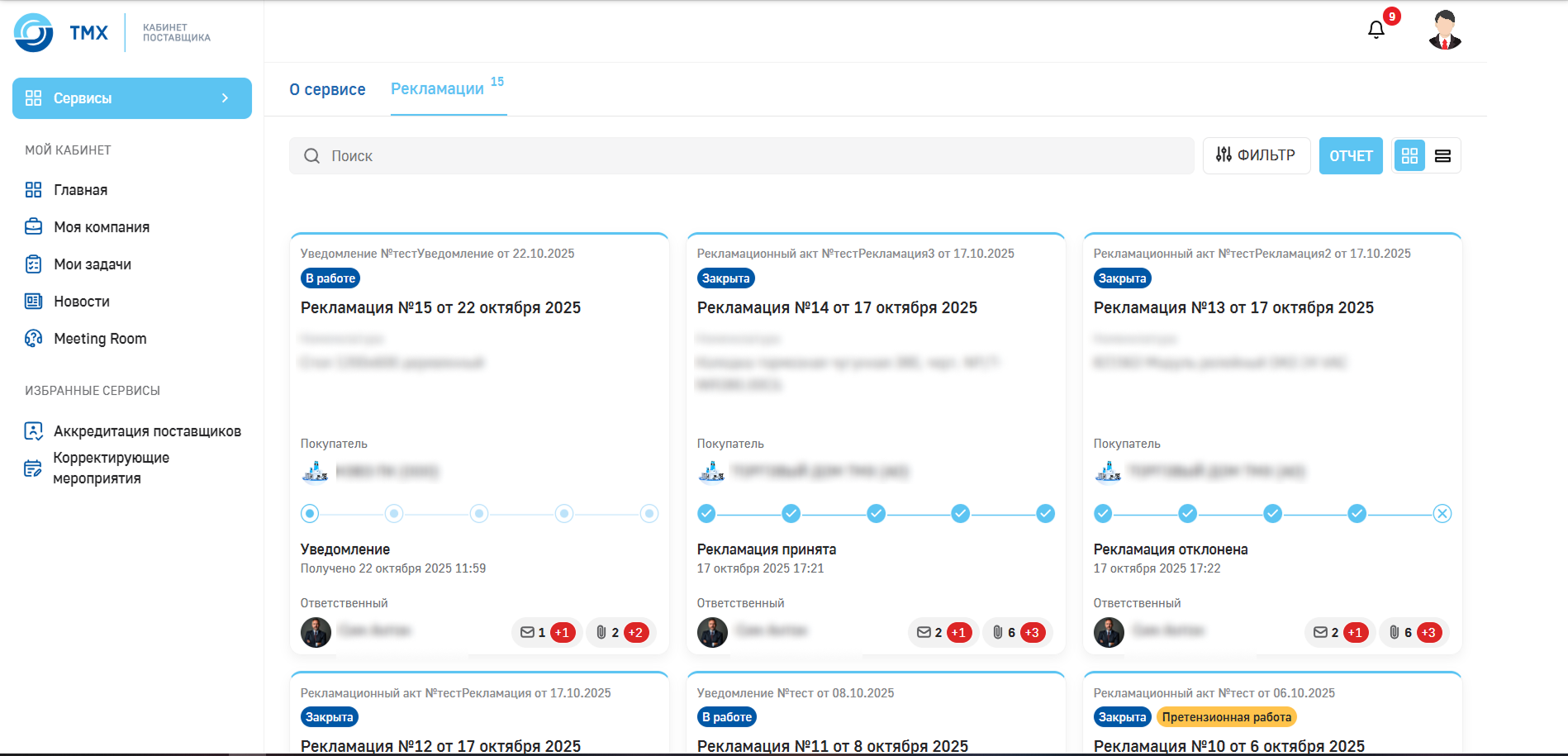Image resolution: width=1568 pixels, height=756 pixels.
Task: Switch to grid card view
Action: click(x=1409, y=156)
